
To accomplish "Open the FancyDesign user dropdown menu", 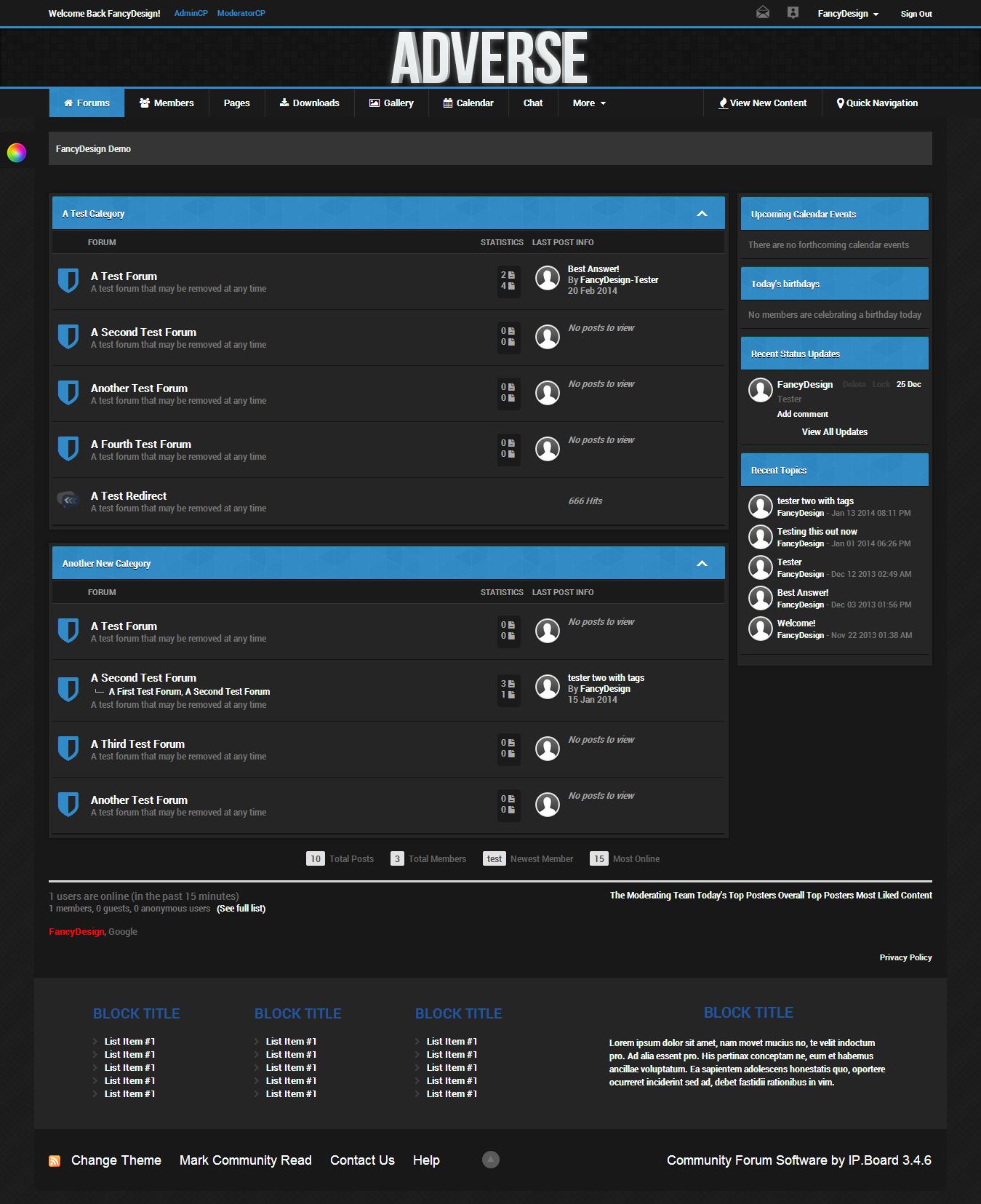I will pyautogui.click(x=847, y=14).
